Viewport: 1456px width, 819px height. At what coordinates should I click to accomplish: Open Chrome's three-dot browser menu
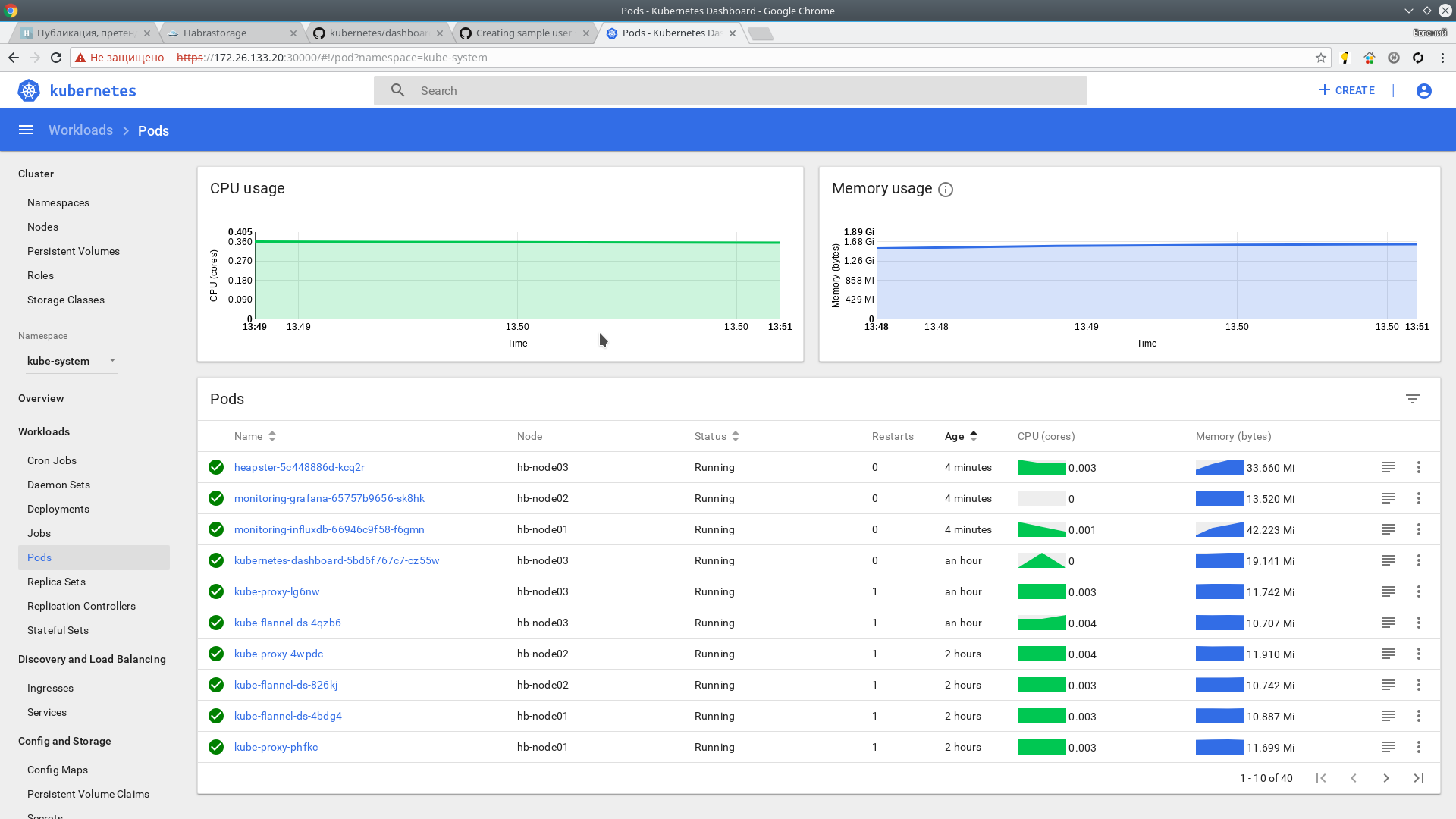point(1442,58)
